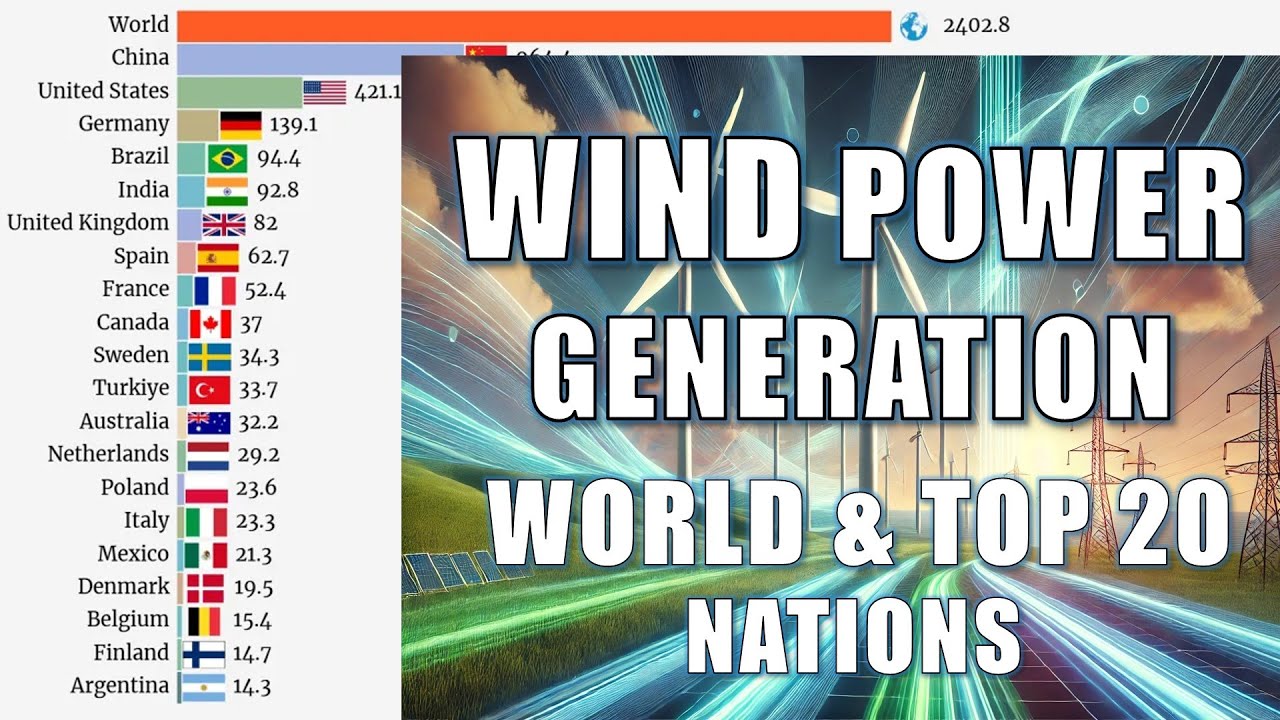This screenshot has height=720, width=1280.
Task: Click the Netherlands value '29.2'
Action: click(258, 455)
